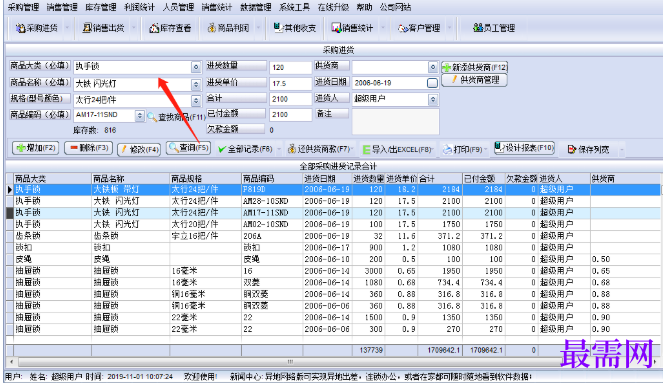The height and width of the screenshot is (385, 672).
Task: Open the 销售管理 menu
Action: tap(62, 7)
